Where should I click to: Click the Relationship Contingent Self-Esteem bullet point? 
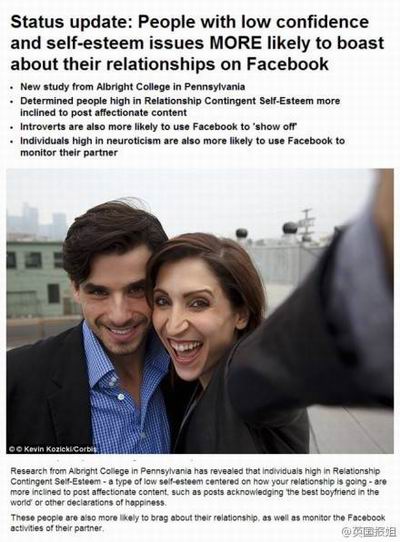pyautogui.click(x=180, y=106)
